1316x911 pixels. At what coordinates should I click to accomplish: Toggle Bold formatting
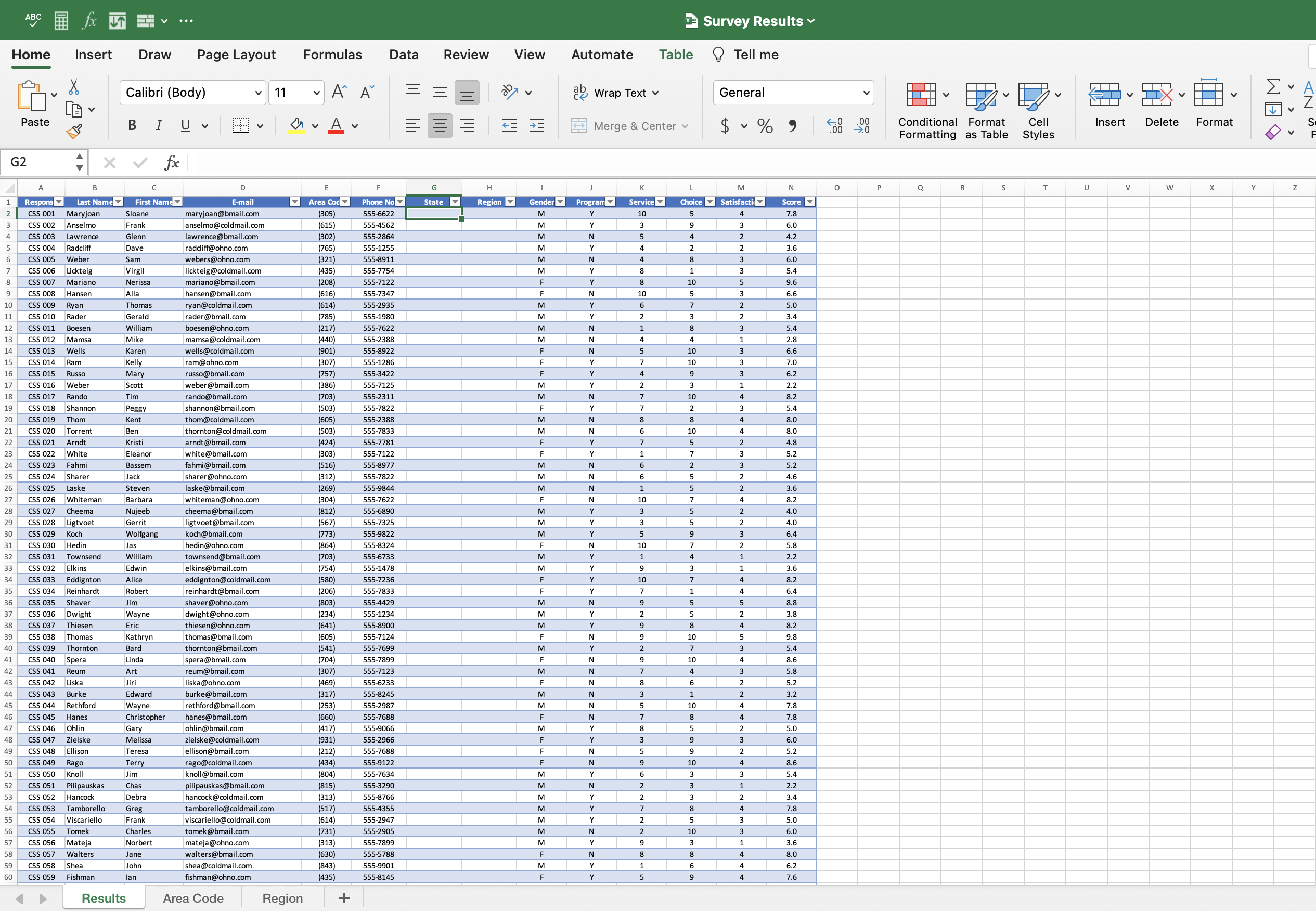(x=132, y=126)
